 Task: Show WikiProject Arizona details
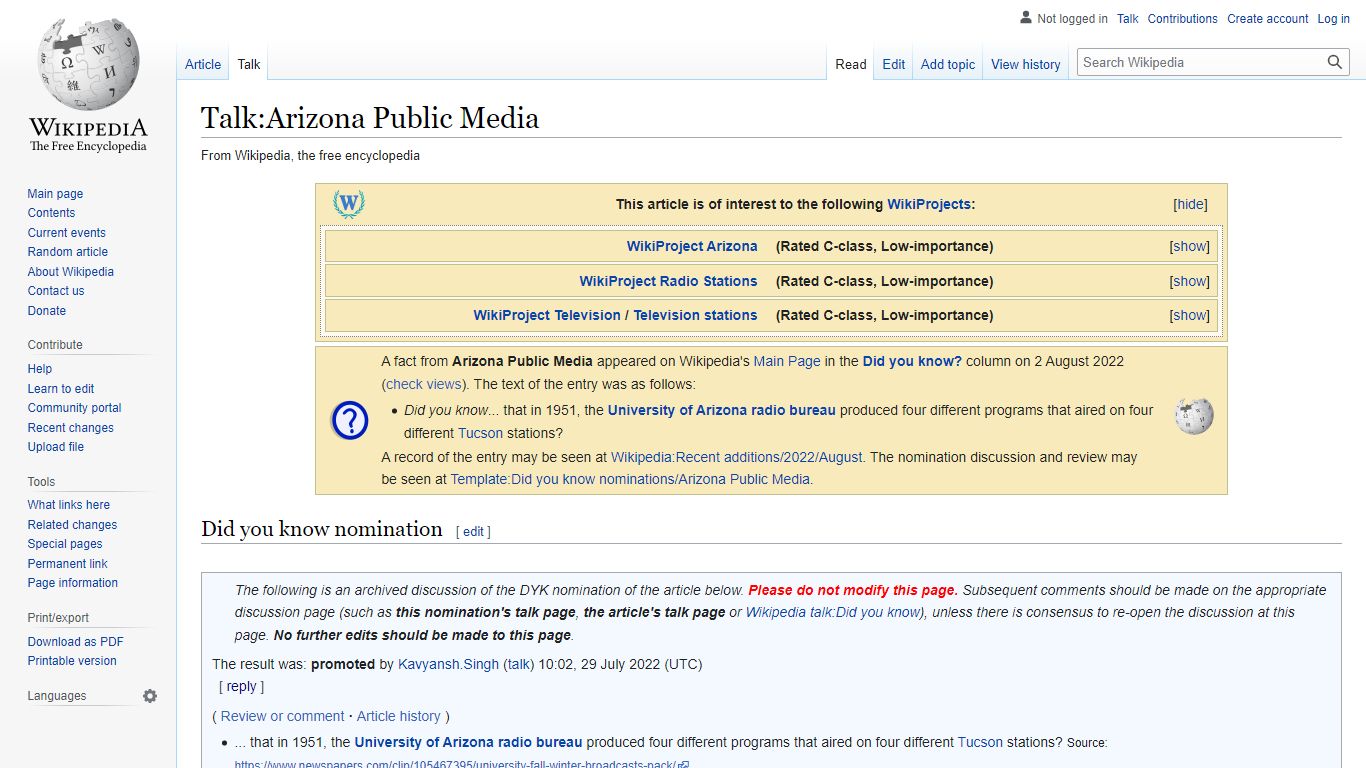coord(1190,246)
